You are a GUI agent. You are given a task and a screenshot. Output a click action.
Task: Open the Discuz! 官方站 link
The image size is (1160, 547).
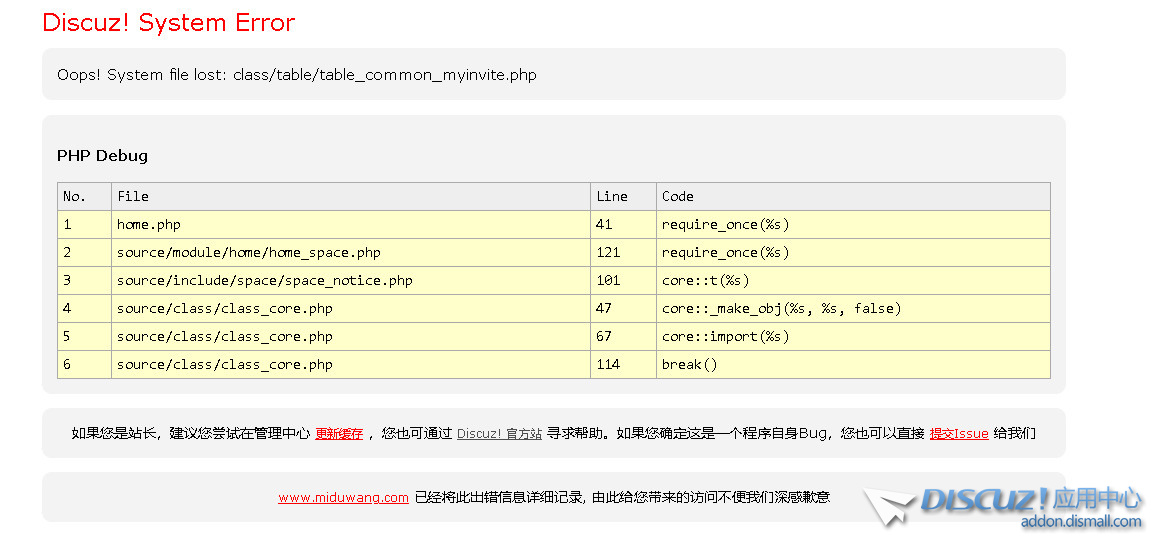point(499,434)
